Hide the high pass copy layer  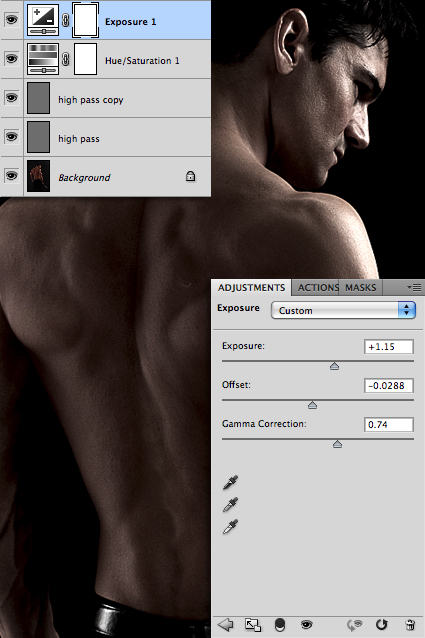(x=11, y=98)
